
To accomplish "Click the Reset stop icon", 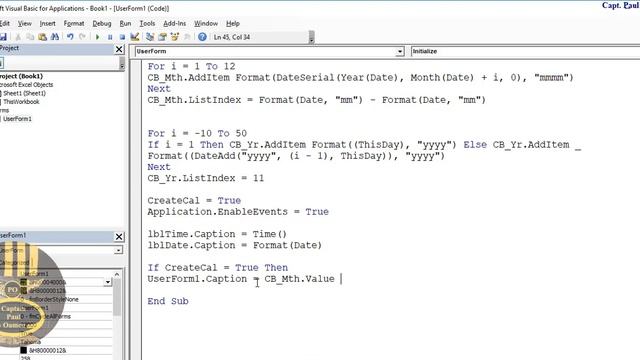I will tap(122, 37).
